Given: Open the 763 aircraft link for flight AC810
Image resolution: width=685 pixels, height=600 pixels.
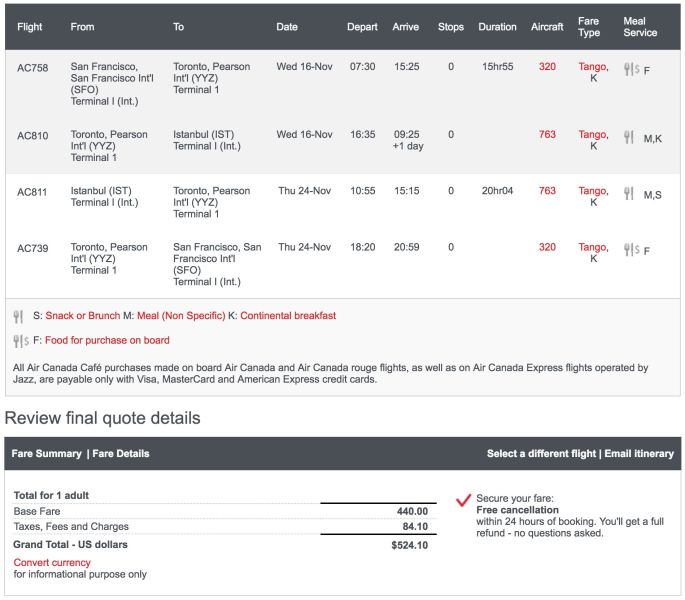Looking at the screenshot, I should (547, 134).
